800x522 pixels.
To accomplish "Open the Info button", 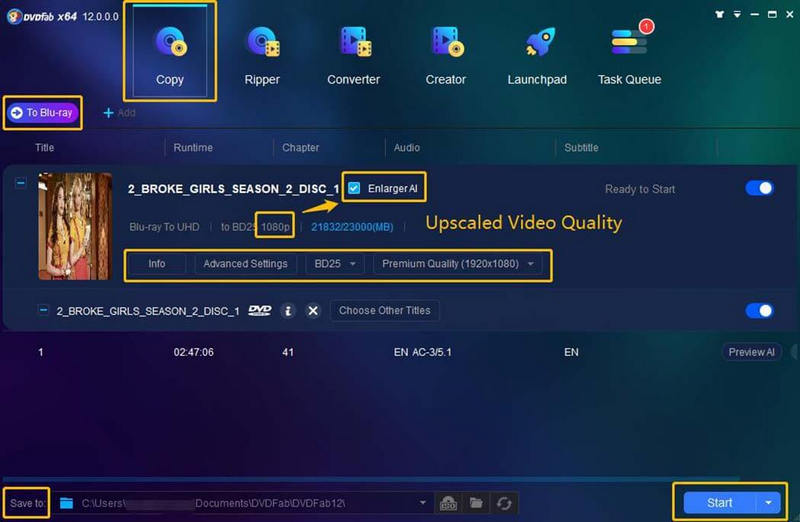I will (x=157, y=264).
